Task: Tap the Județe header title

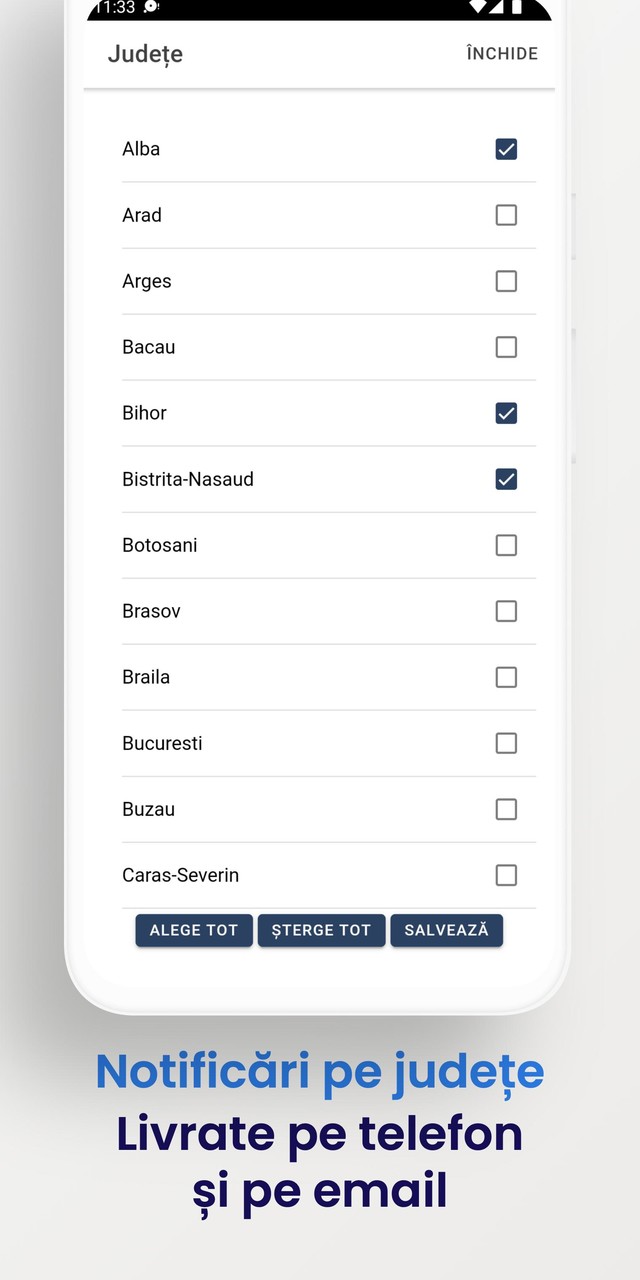Action: point(145,54)
